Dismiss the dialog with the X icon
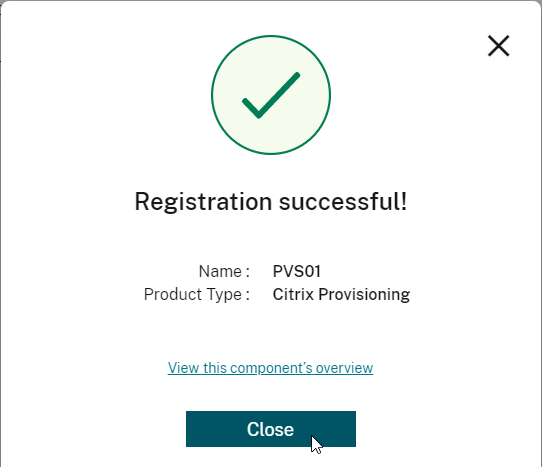Viewport: 542px width, 467px height. (498, 46)
